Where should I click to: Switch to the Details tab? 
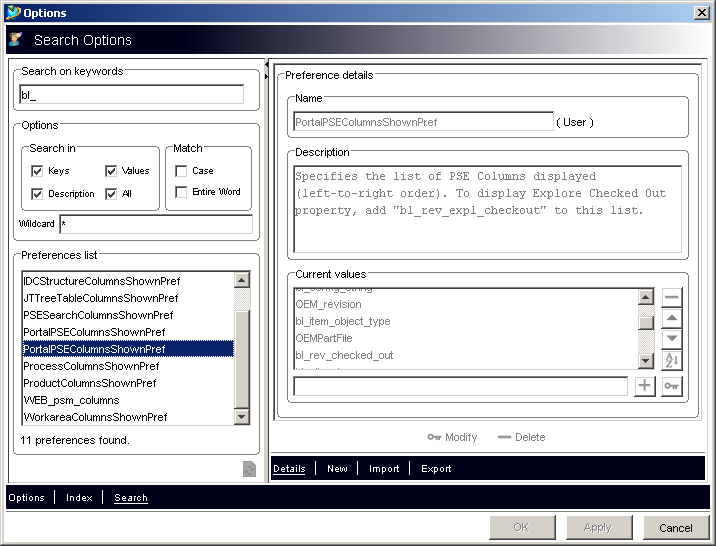click(289, 468)
